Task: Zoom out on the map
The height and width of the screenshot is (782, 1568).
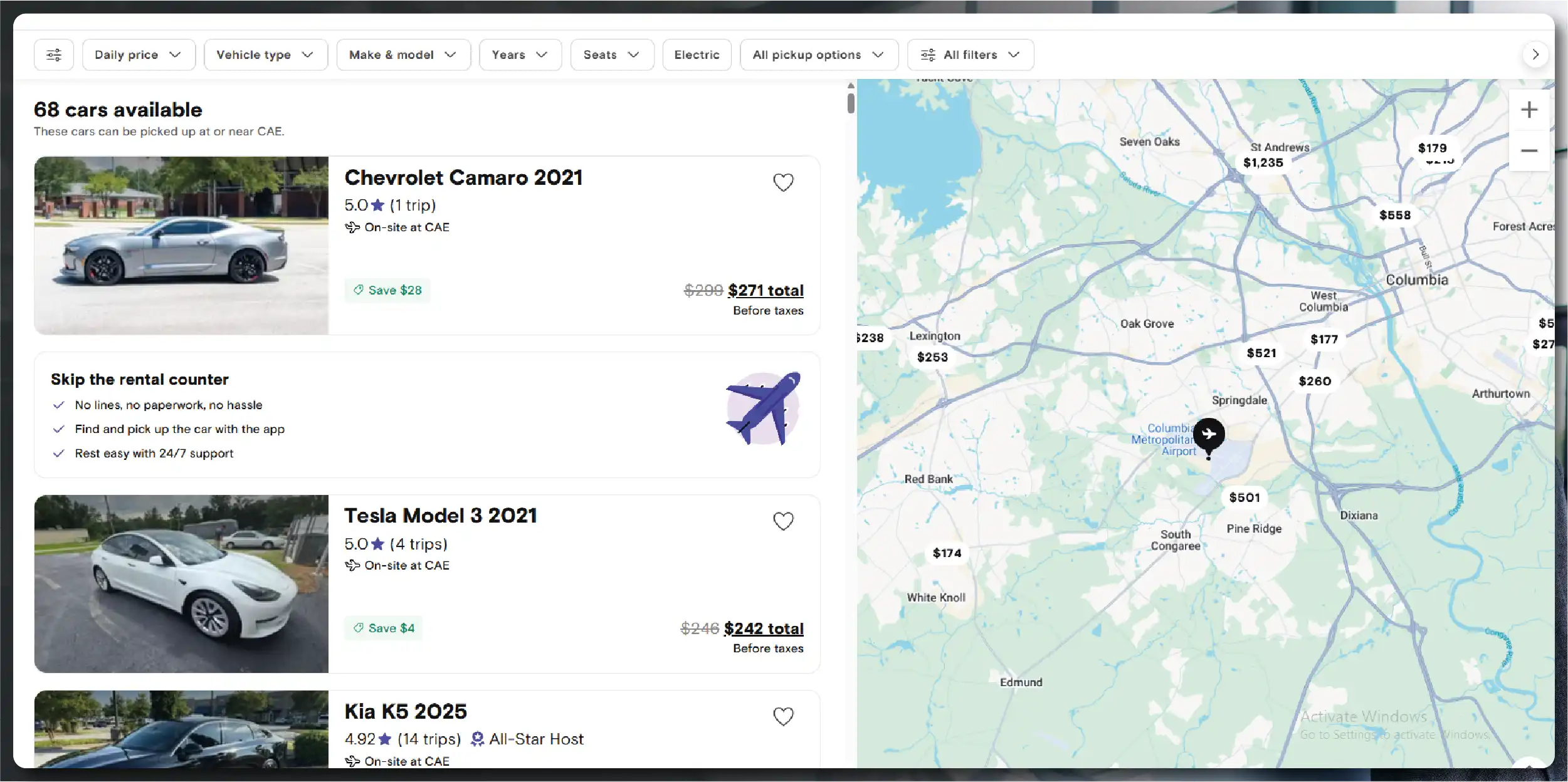Action: pyautogui.click(x=1529, y=151)
